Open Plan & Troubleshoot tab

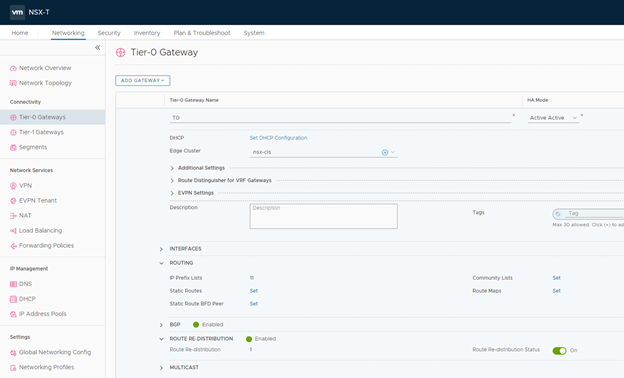(x=202, y=33)
